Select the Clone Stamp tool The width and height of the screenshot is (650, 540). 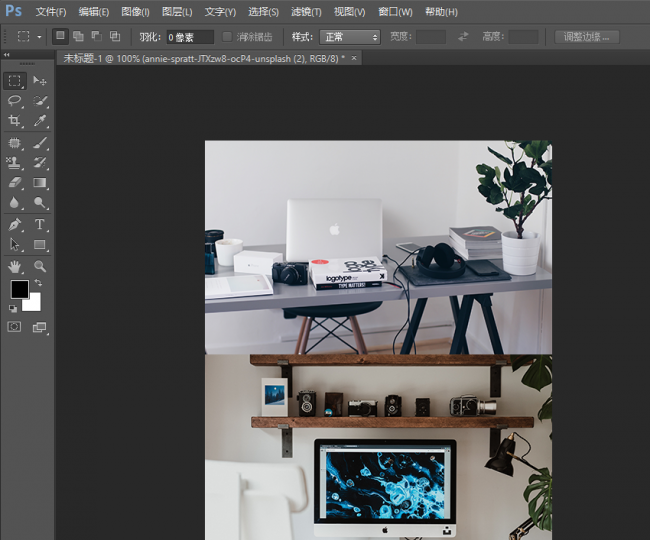point(15,162)
